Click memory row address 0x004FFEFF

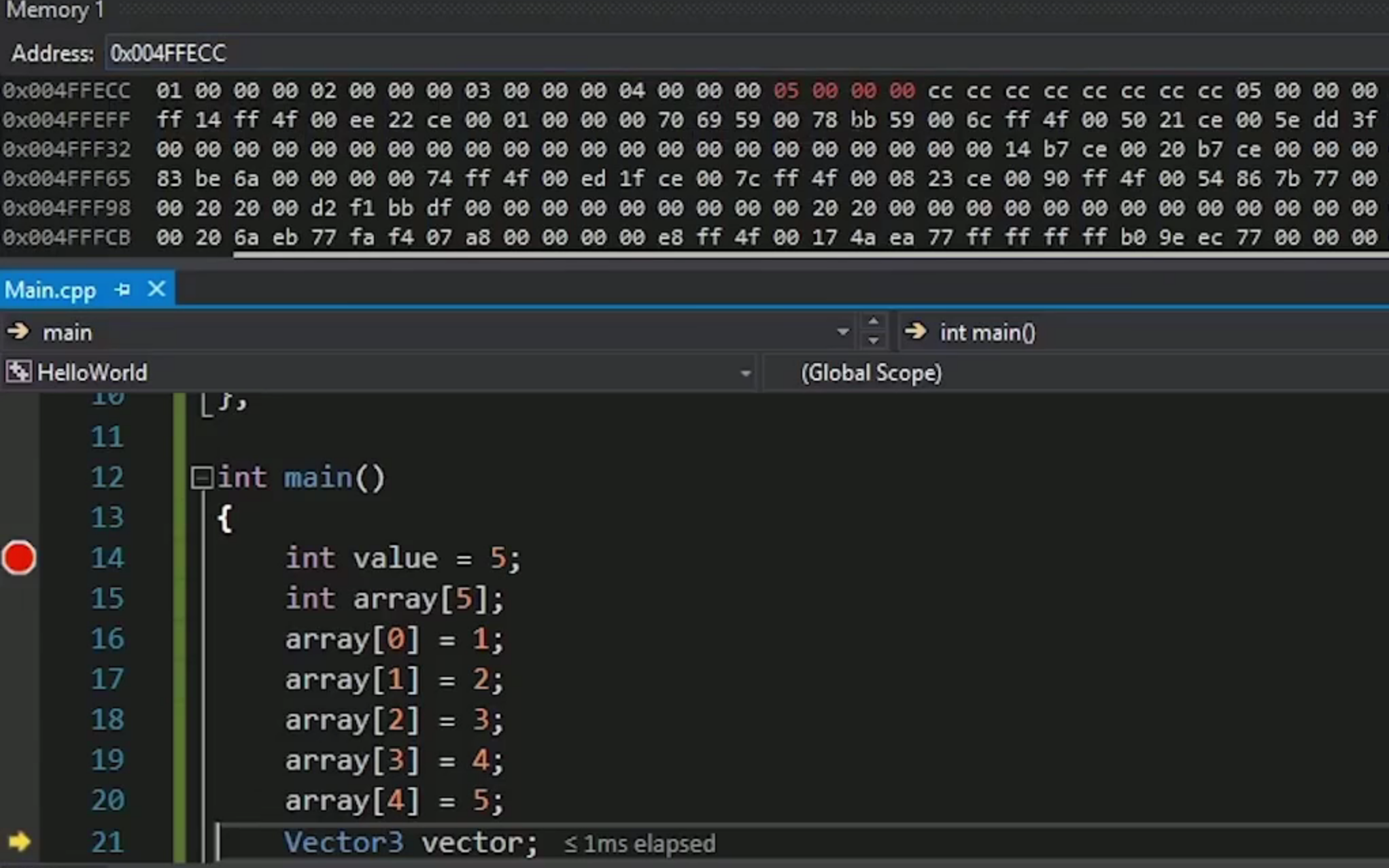(x=67, y=120)
